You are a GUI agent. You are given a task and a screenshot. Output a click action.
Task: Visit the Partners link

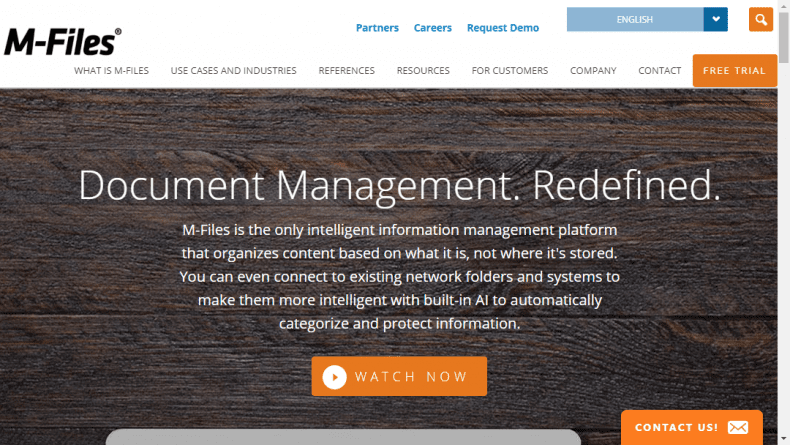tap(377, 28)
